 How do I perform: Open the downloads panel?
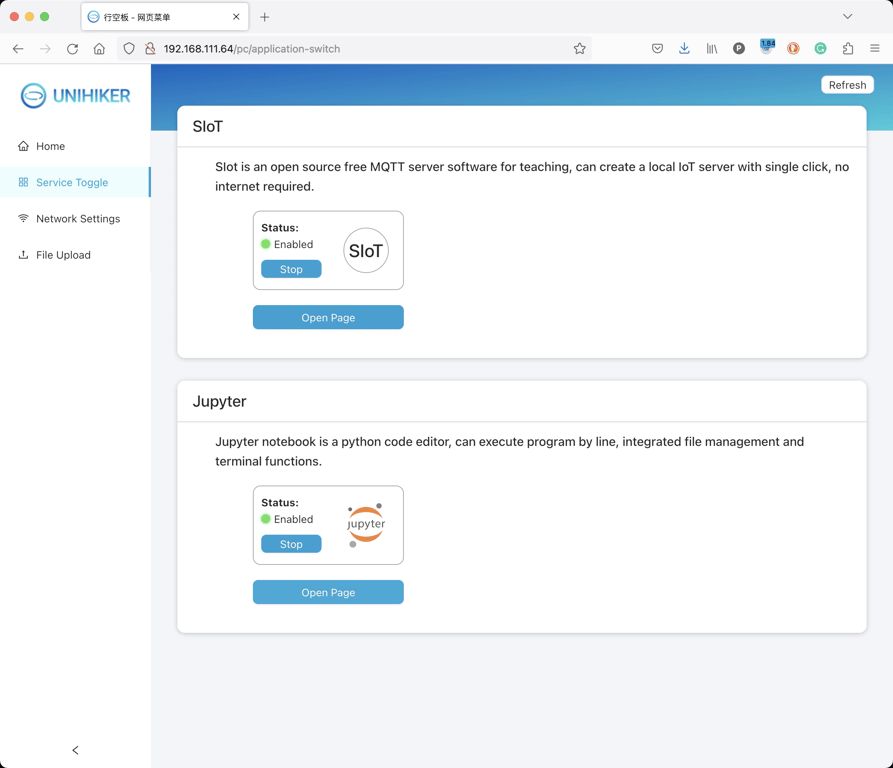tap(685, 49)
